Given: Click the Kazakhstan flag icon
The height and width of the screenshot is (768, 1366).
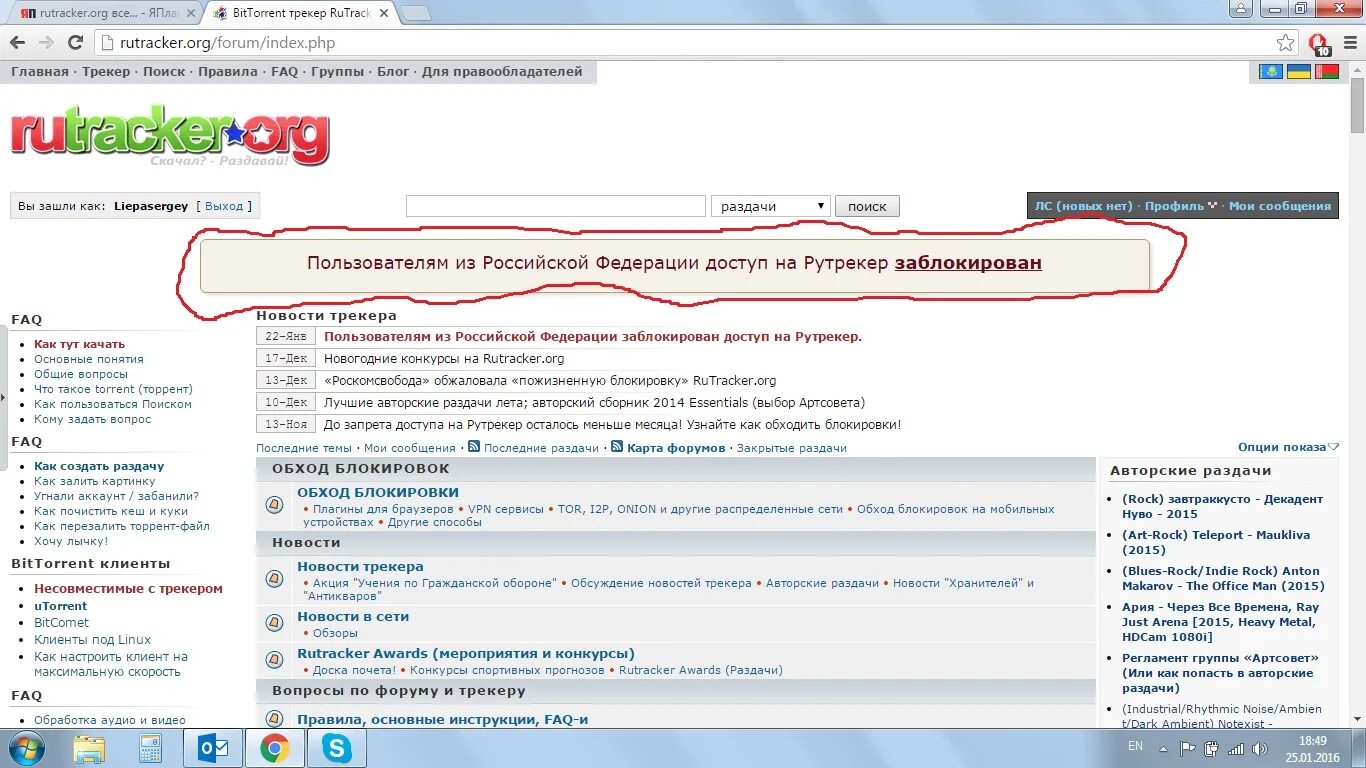Looking at the screenshot, I should [x=1271, y=72].
